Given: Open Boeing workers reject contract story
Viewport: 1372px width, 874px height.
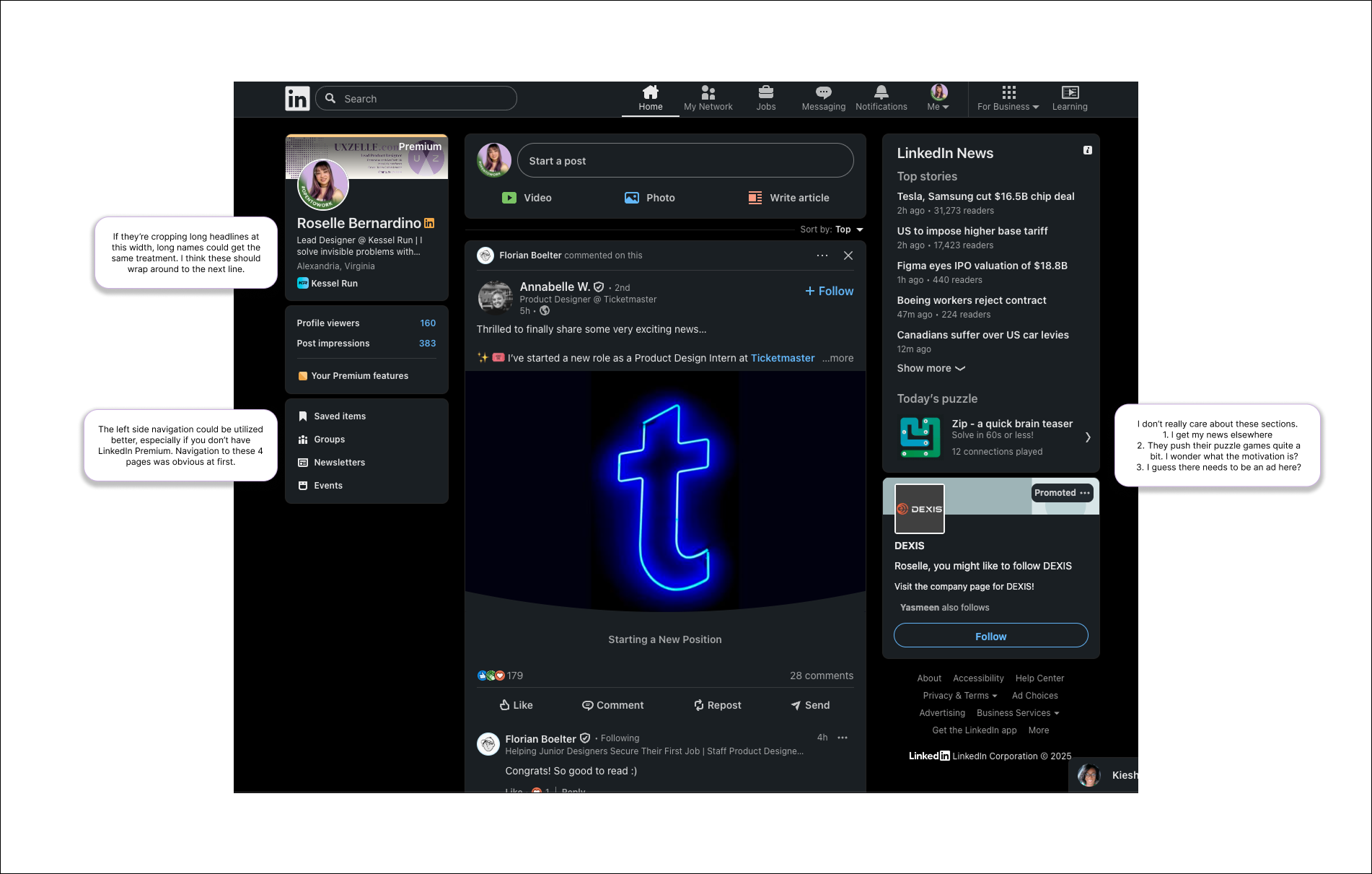Looking at the screenshot, I should click(971, 300).
